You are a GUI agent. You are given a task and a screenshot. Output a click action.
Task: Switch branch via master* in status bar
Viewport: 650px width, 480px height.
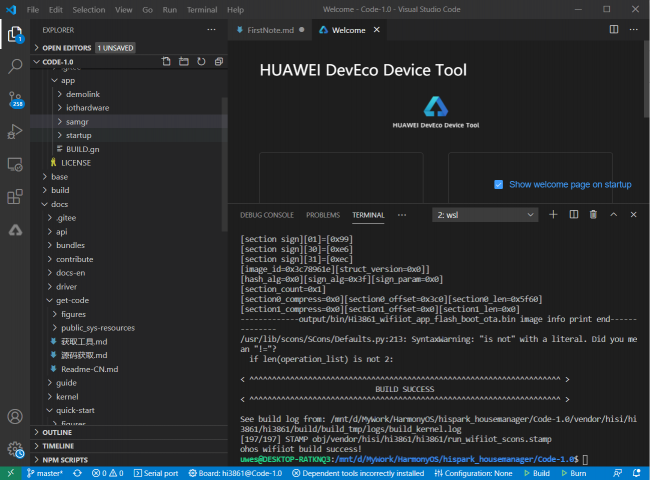coord(45,473)
